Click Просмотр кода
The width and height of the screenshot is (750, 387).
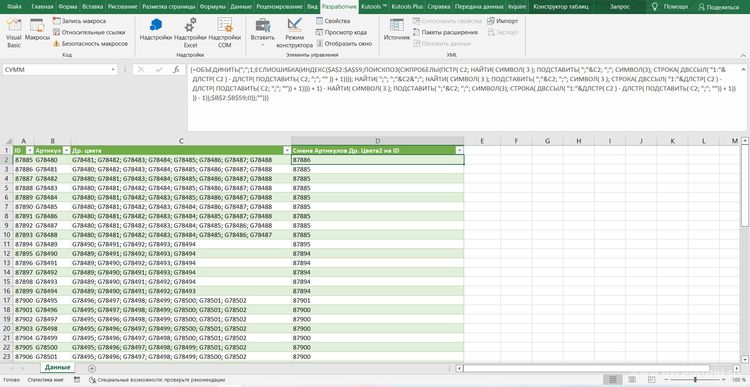coord(342,32)
